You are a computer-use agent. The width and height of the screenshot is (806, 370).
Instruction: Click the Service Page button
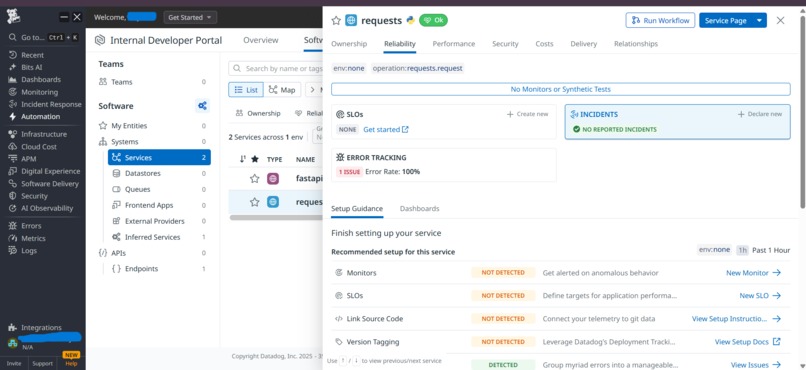725,21
